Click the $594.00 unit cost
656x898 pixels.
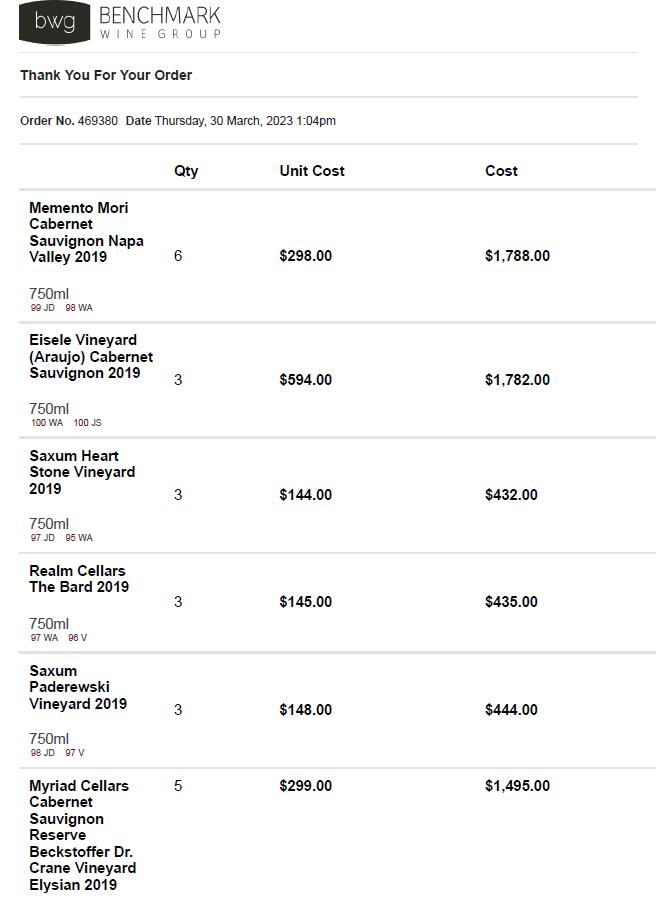click(x=305, y=380)
